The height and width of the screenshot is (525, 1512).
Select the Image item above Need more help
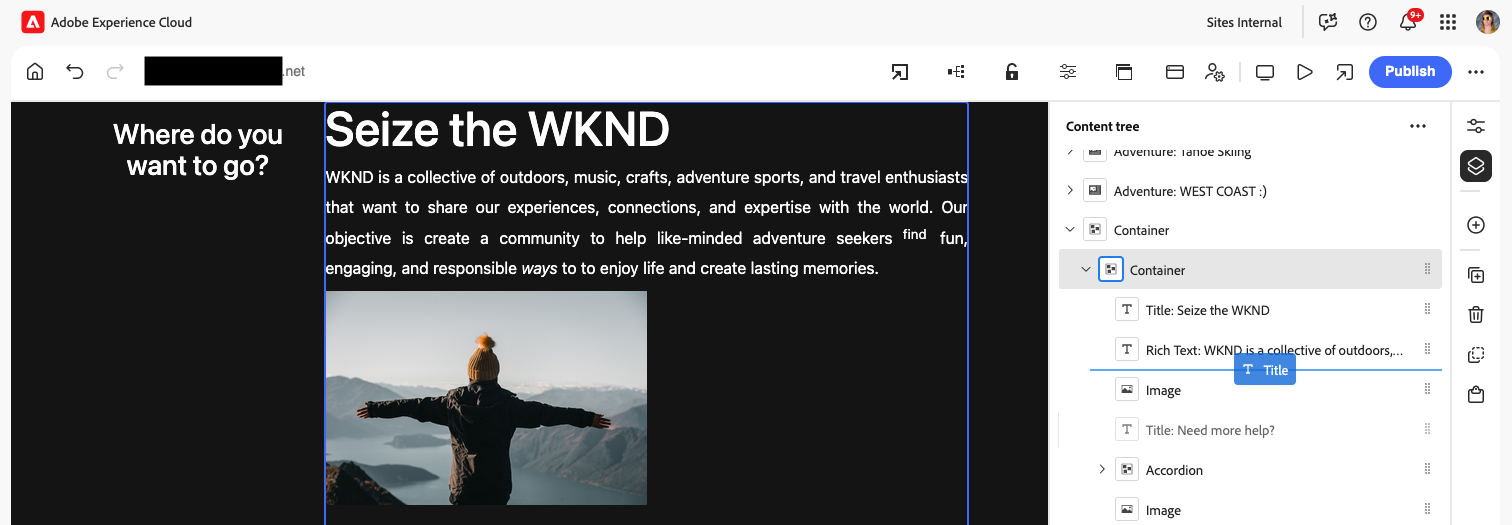[x=1250, y=390]
